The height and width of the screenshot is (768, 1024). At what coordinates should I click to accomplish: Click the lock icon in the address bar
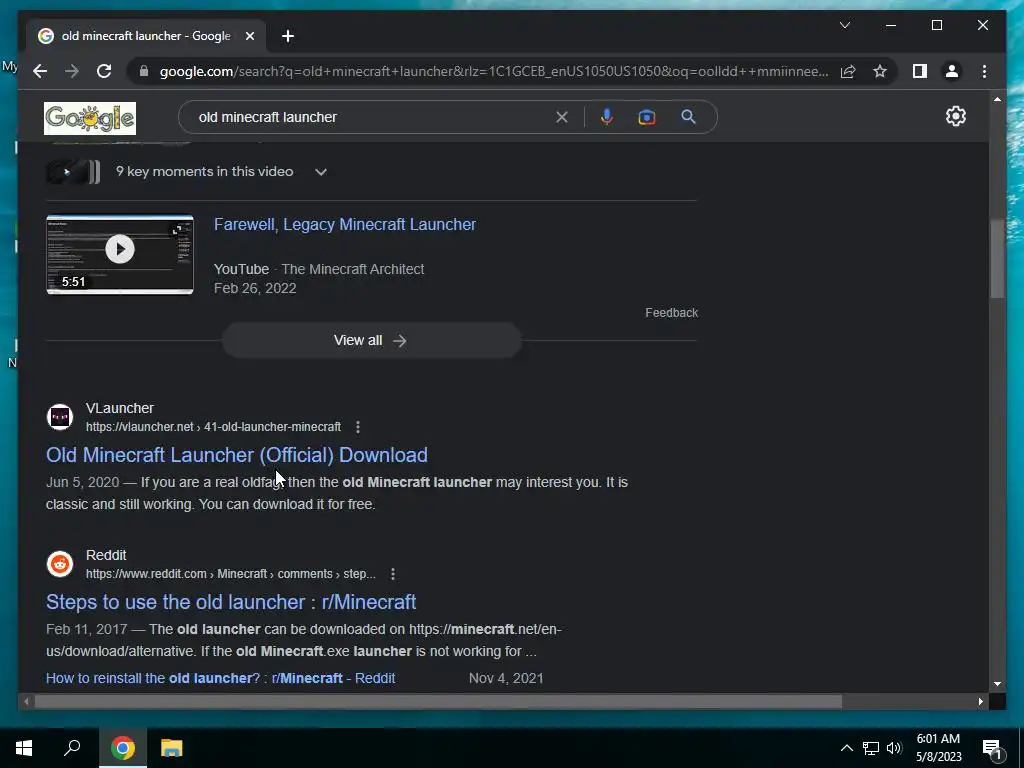pos(144,71)
